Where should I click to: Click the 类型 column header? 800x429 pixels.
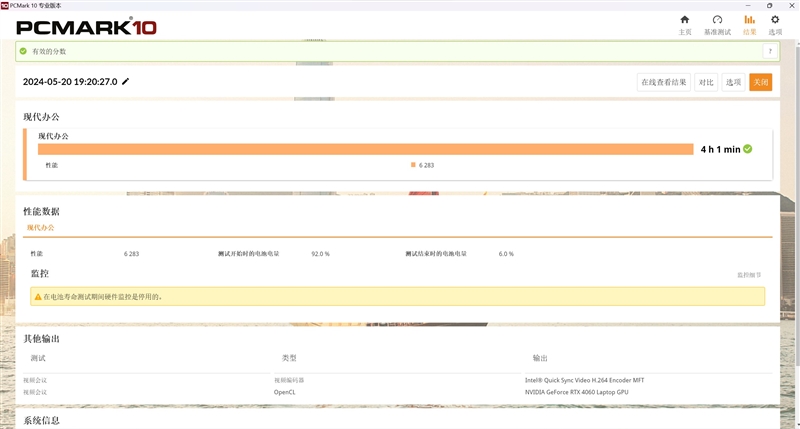[x=289, y=358]
